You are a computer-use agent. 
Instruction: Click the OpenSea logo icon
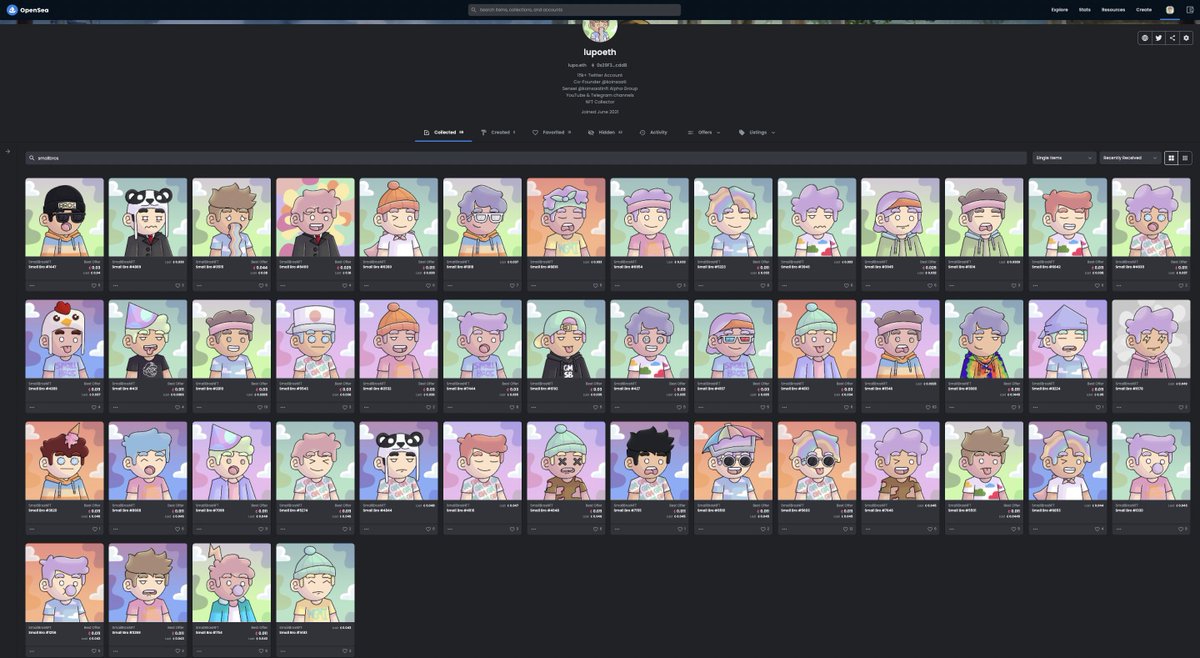(11, 9)
